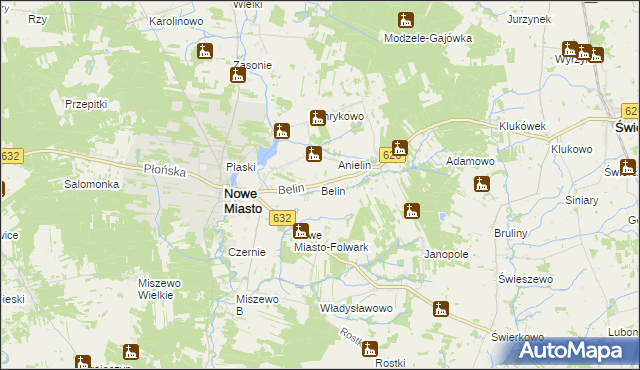Click the Modzele-Gajówka label
Viewport: 640px width, 370px height.
pos(428,38)
